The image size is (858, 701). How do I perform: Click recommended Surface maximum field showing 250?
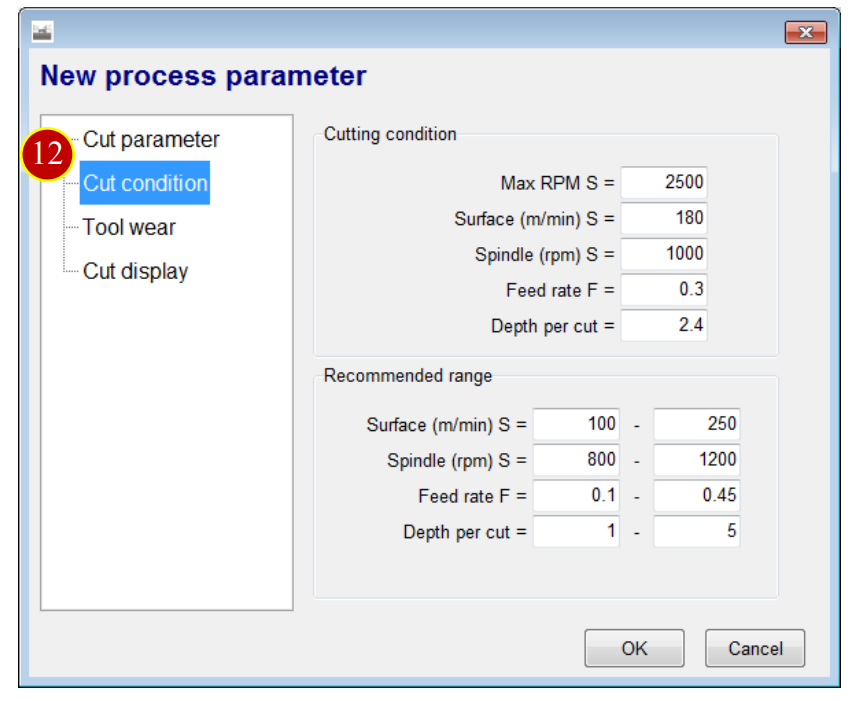pos(697,424)
